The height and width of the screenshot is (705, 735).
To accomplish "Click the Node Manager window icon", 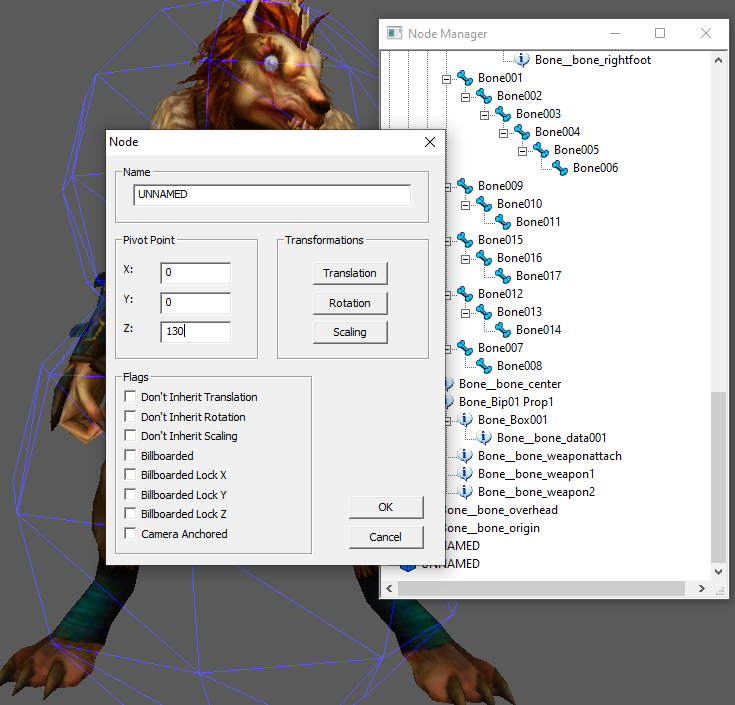I will click(394, 33).
